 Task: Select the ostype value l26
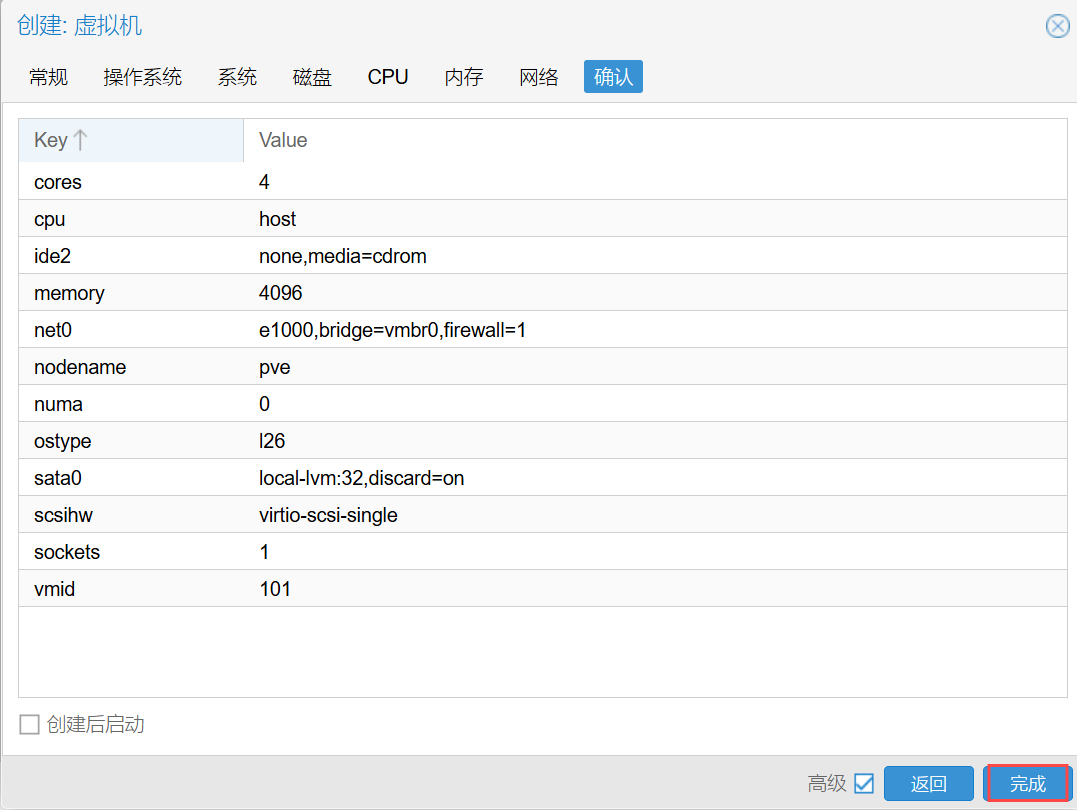pos(272,441)
